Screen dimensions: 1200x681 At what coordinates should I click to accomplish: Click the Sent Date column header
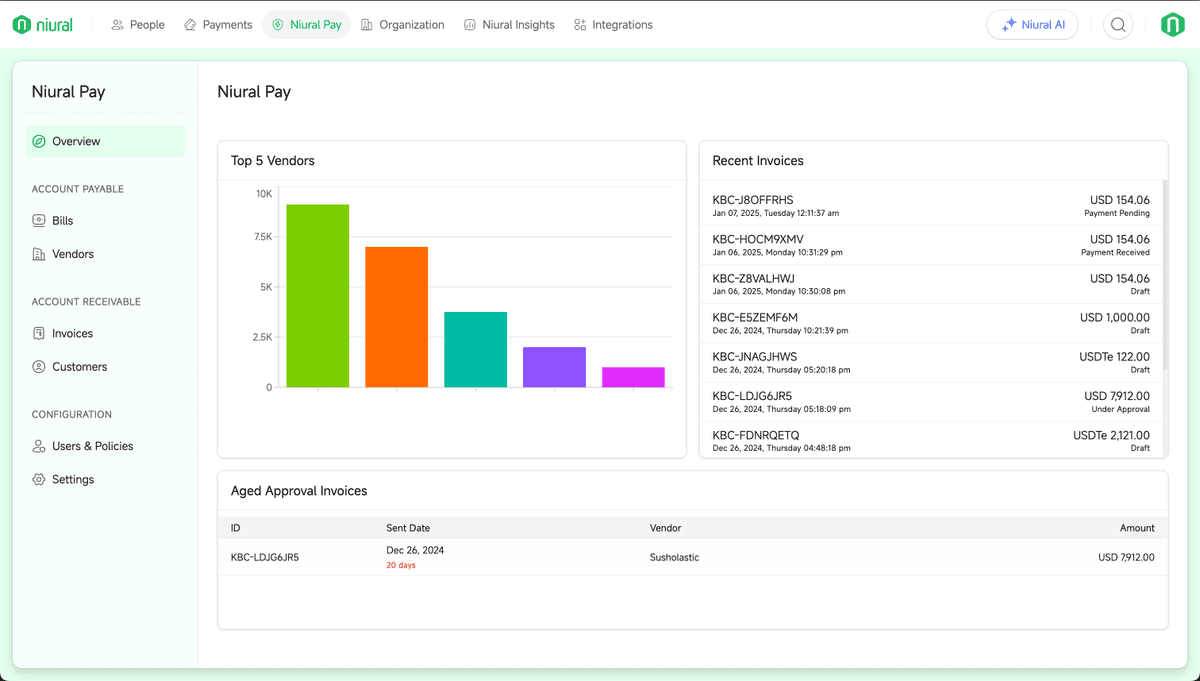click(x=408, y=528)
